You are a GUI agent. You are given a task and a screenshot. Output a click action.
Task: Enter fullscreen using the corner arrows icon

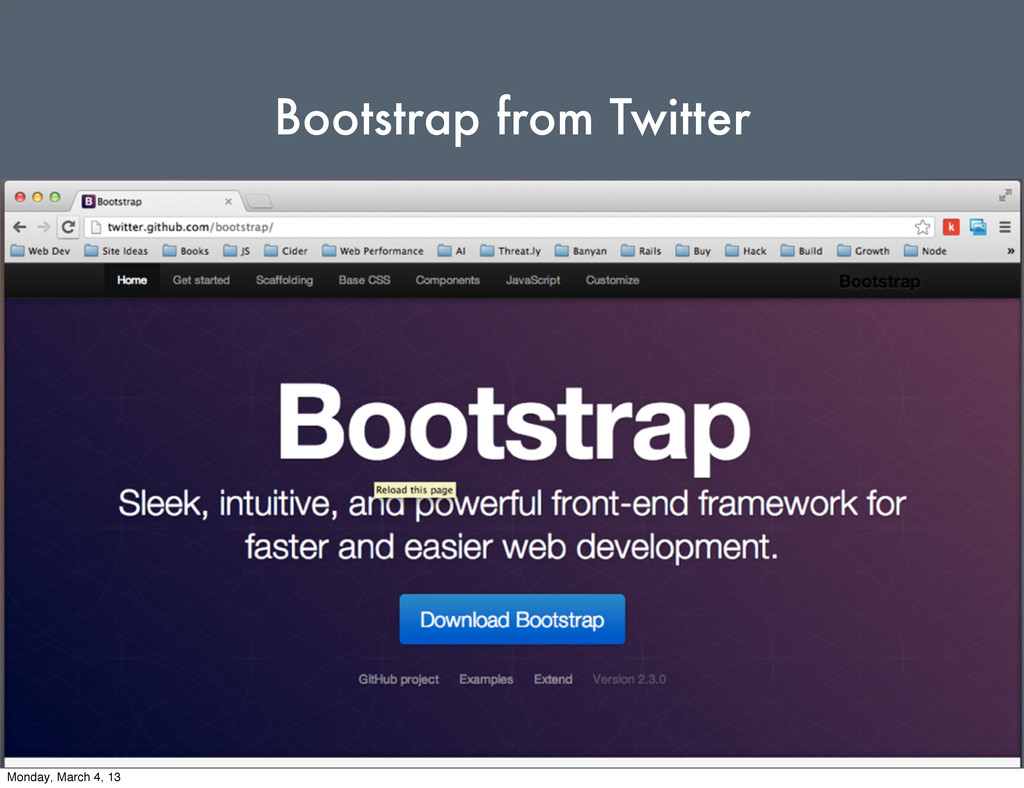tap(1005, 195)
